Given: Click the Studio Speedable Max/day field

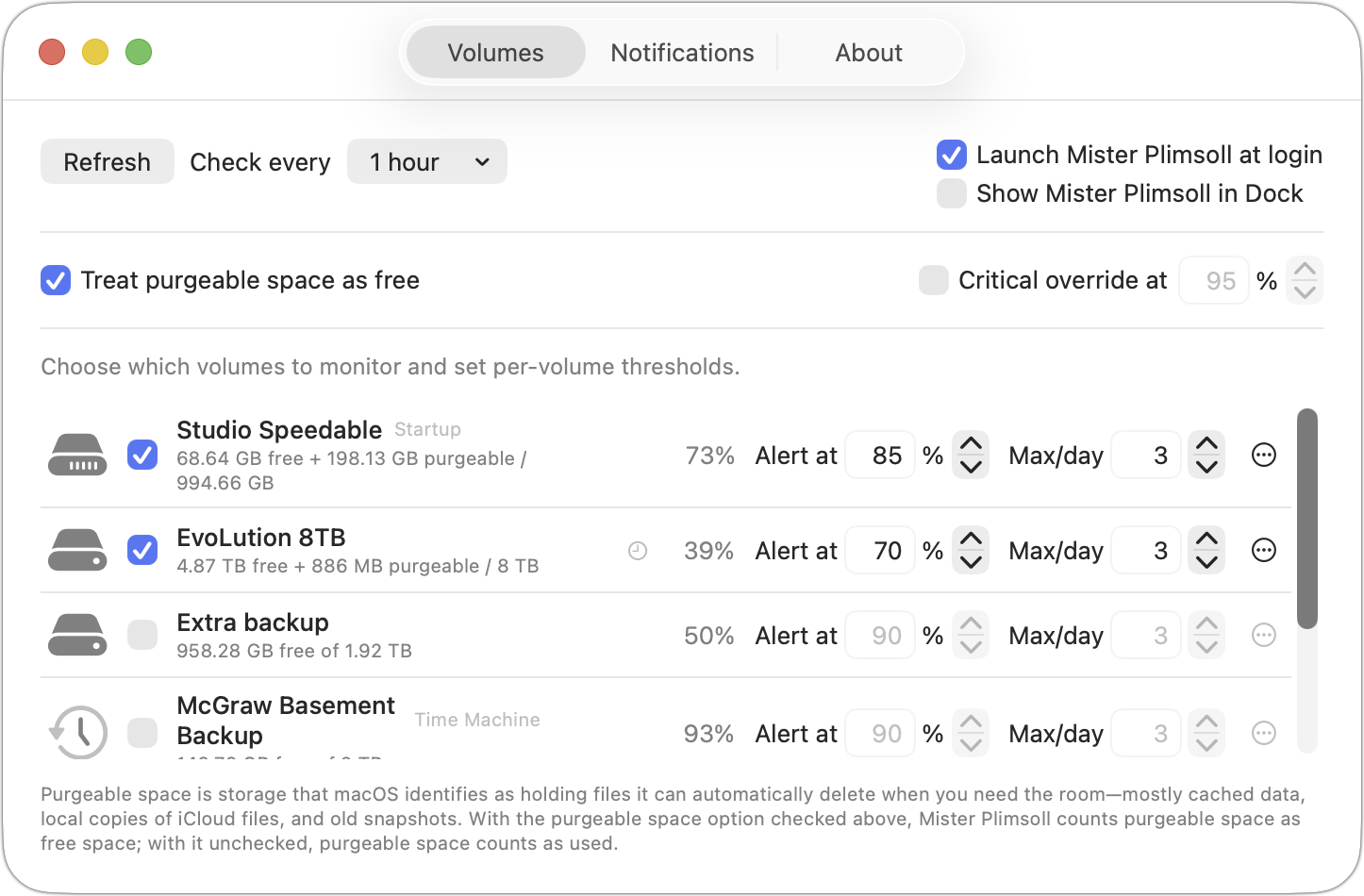Looking at the screenshot, I should click(1146, 456).
